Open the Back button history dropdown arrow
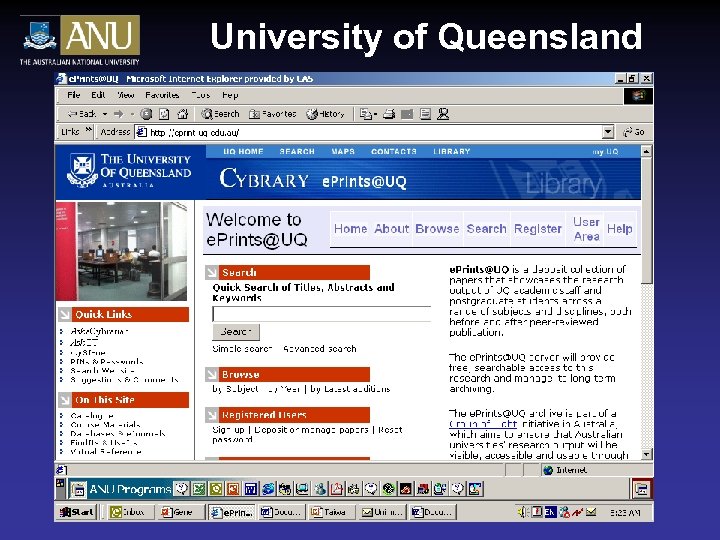Image resolution: width=720 pixels, height=540 pixels. 105,114
